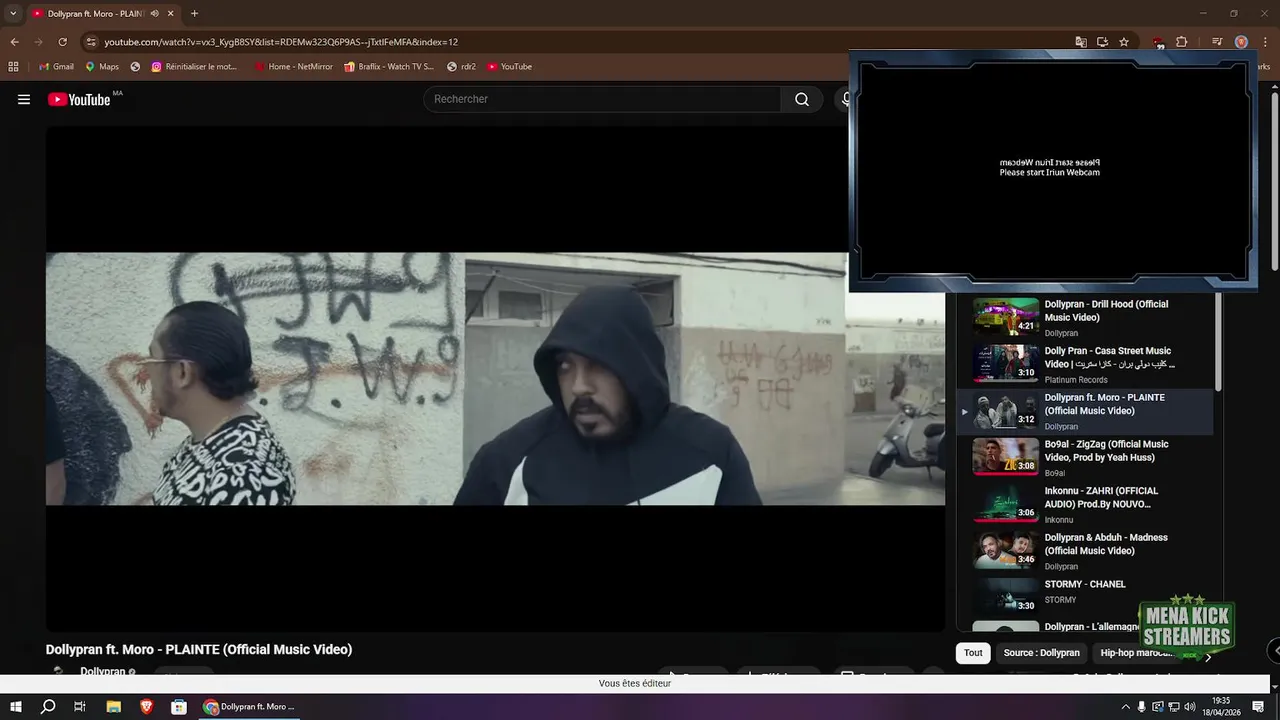Select the Tout filter chip
Viewport: 1280px width, 720px height.
pos(973,653)
